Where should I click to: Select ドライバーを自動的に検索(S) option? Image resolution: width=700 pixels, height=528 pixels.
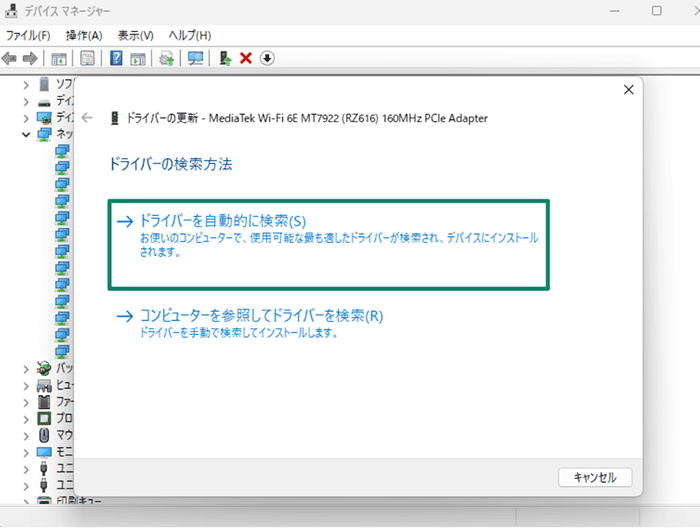329,245
